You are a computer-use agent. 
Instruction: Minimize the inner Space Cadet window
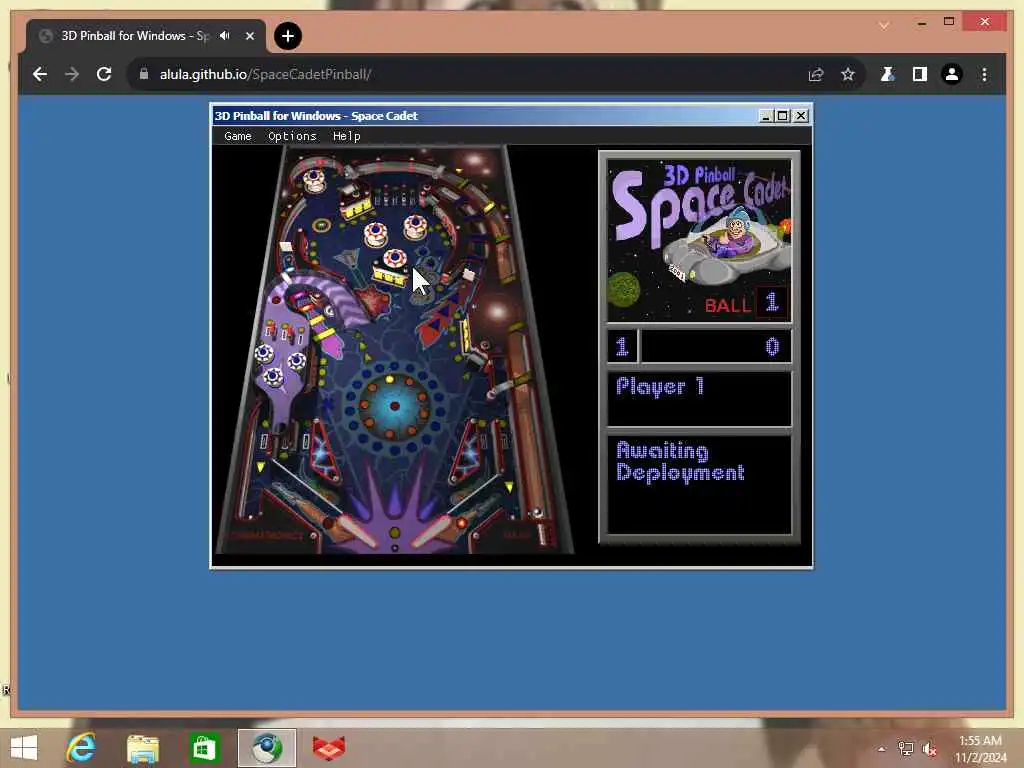pos(766,116)
